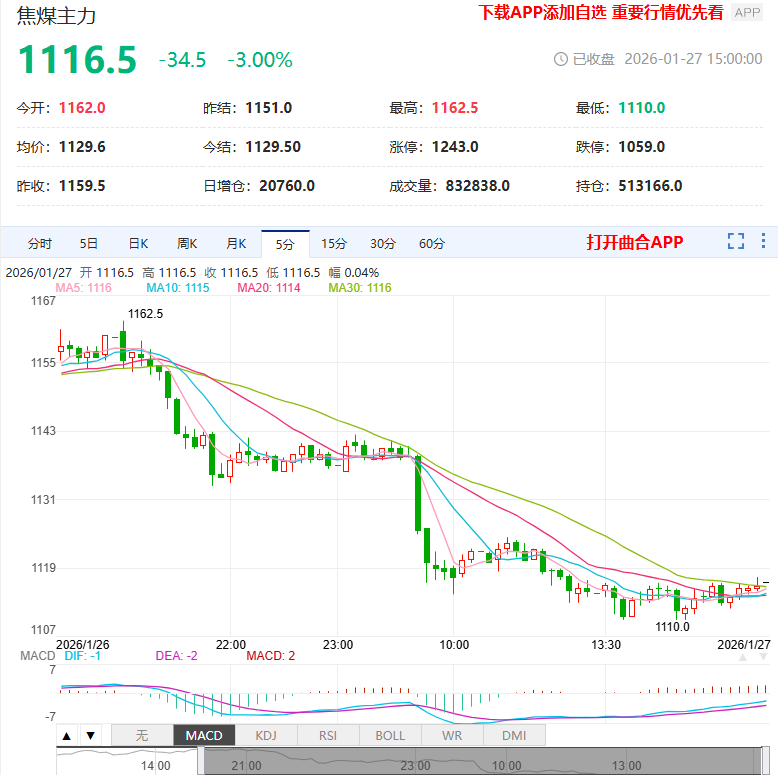This screenshot has height=775, width=778.
Task: Click the DIF: -1 label
Action: (x=82, y=656)
